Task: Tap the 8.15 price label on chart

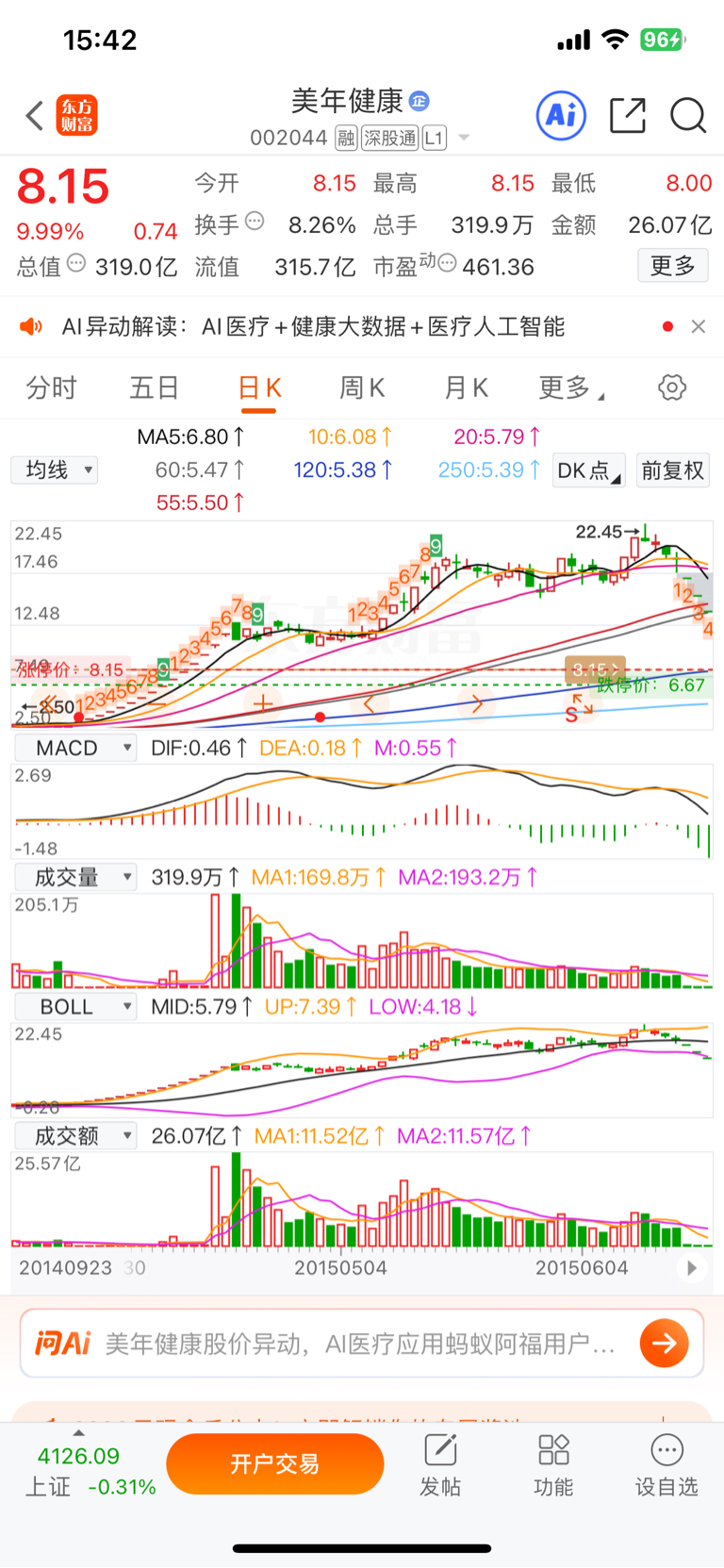Action: [x=596, y=669]
